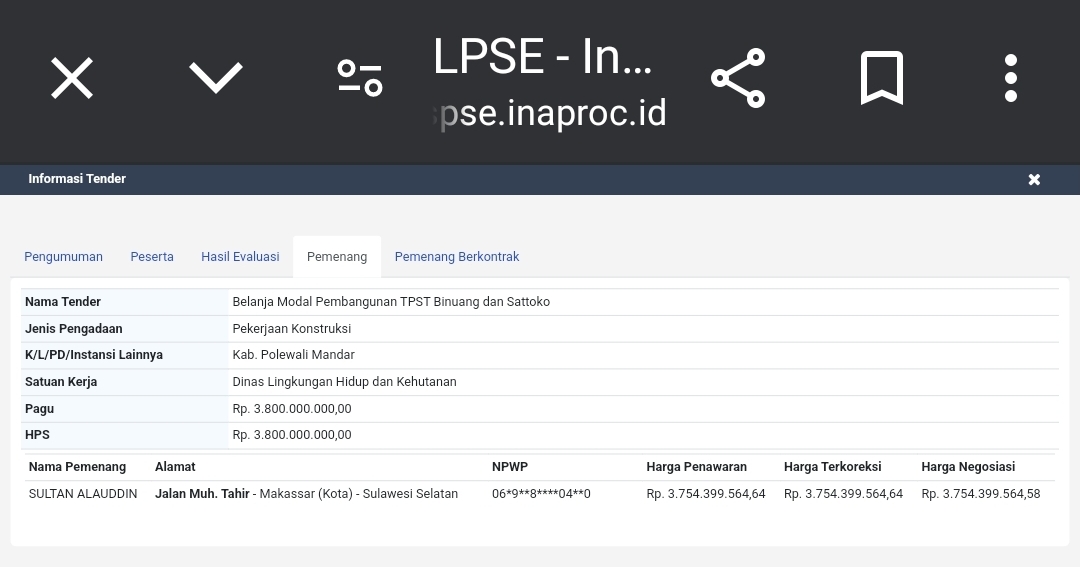Bookmark the current page
1080x567 pixels.
(x=882, y=78)
